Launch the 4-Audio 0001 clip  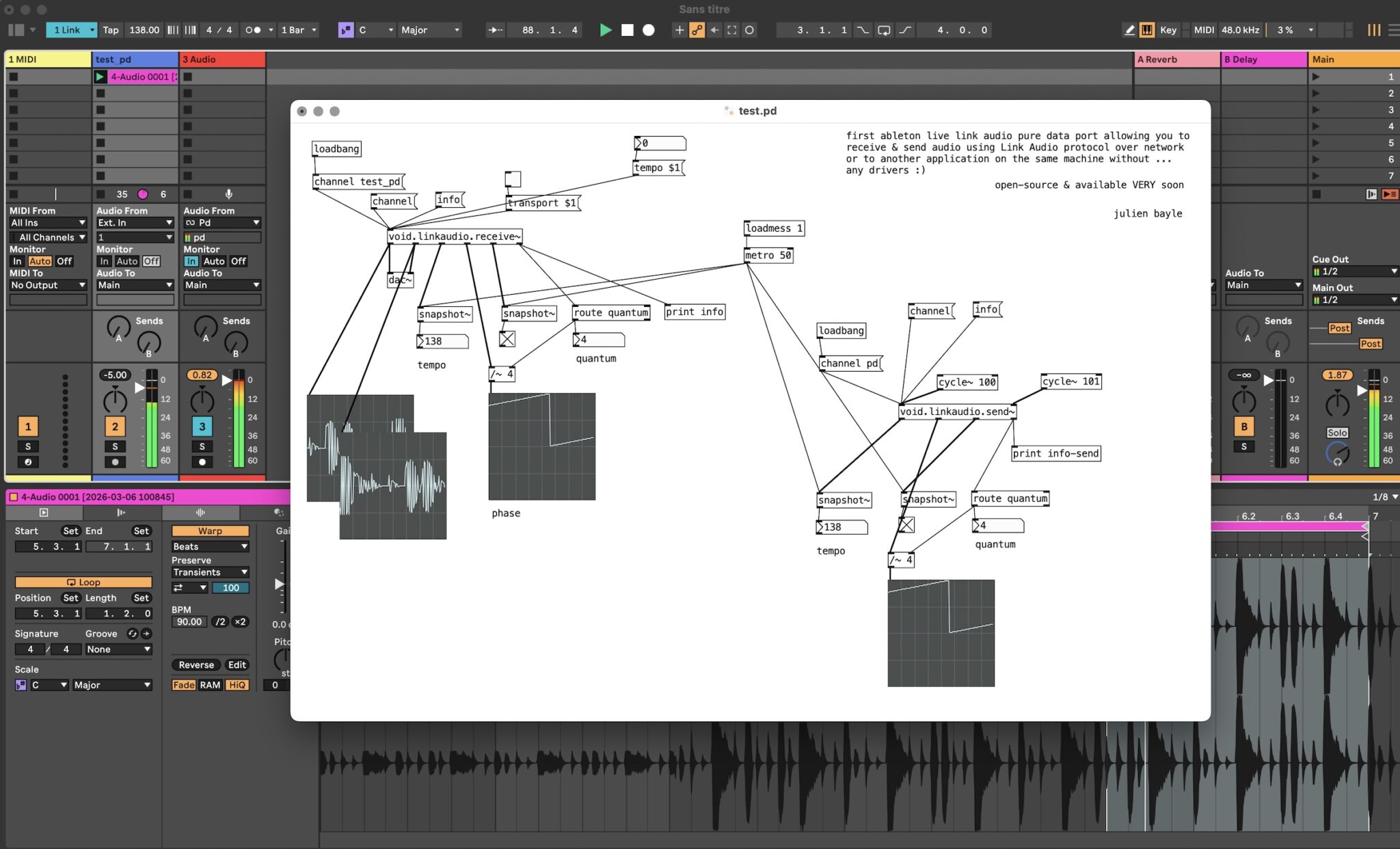pos(100,77)
